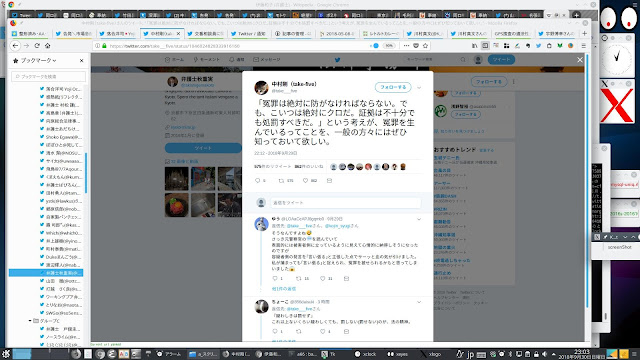
Task: Go to Firefox home page icon
Action: click(x=47, y=46)
